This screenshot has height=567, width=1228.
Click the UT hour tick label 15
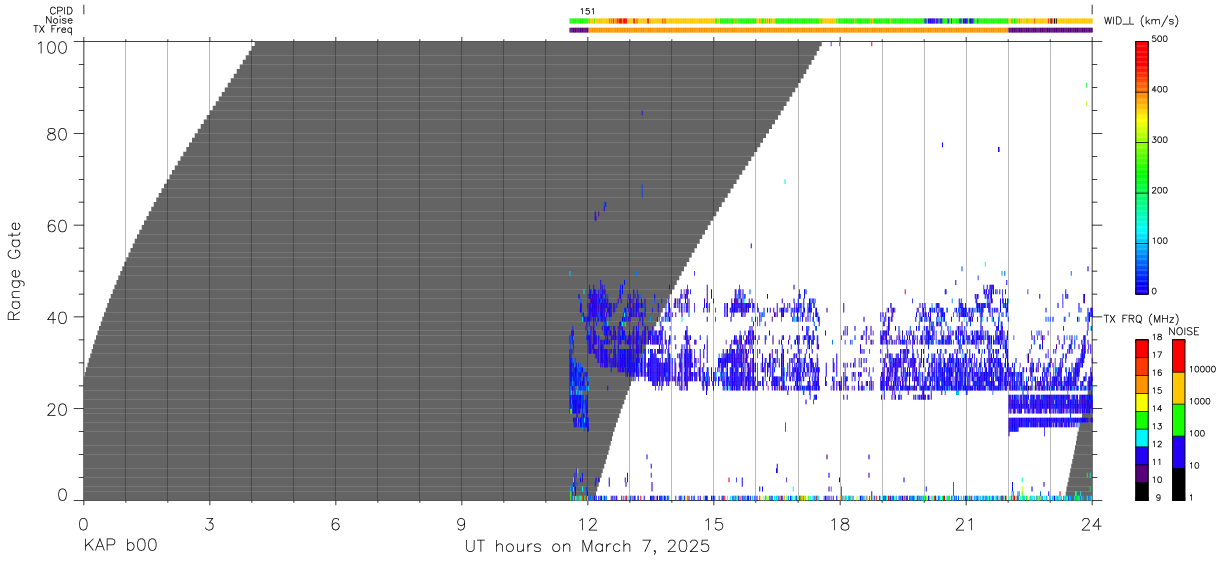coord(713,524)
